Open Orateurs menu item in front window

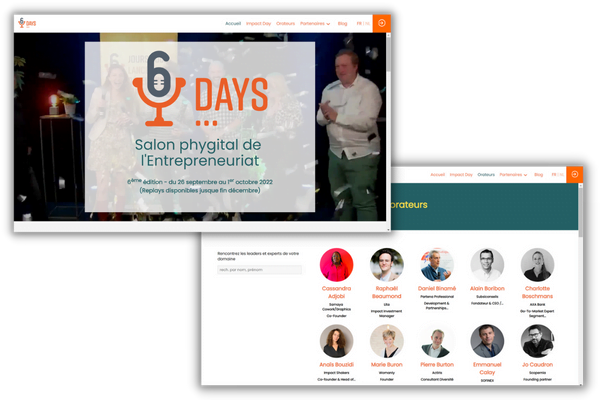coord(285,23)
